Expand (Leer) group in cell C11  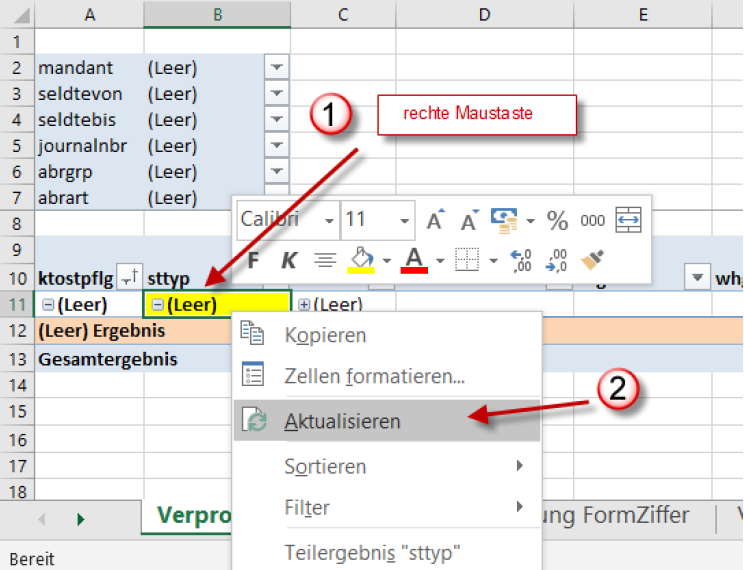click(x=304, y=305)
